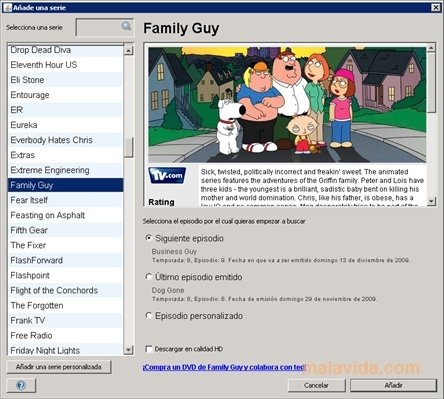Click the Cancelar button
This screenshot has width=444, height=399.
point(316,385)
